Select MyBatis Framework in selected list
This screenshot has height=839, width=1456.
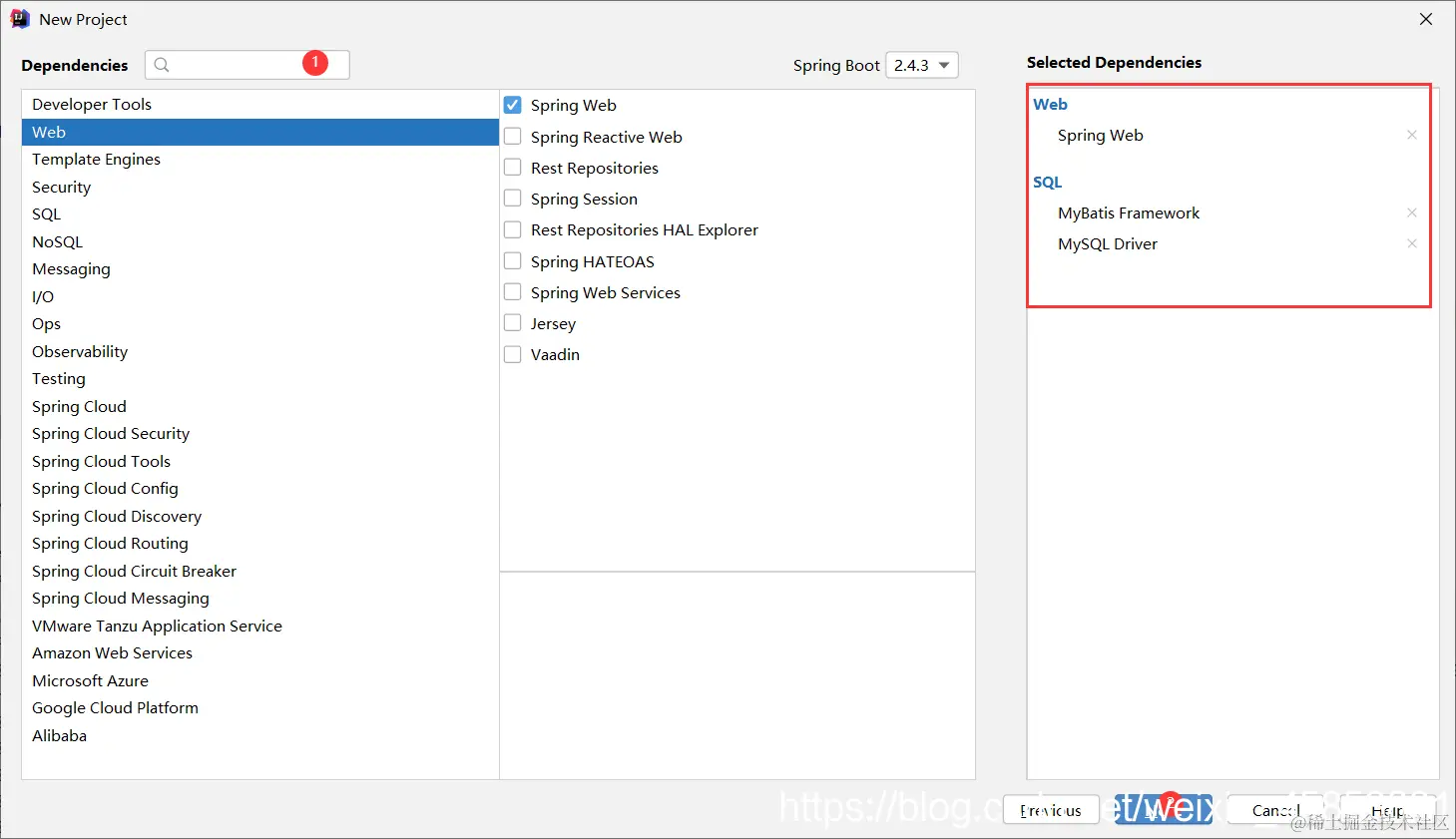[1129, 212]
